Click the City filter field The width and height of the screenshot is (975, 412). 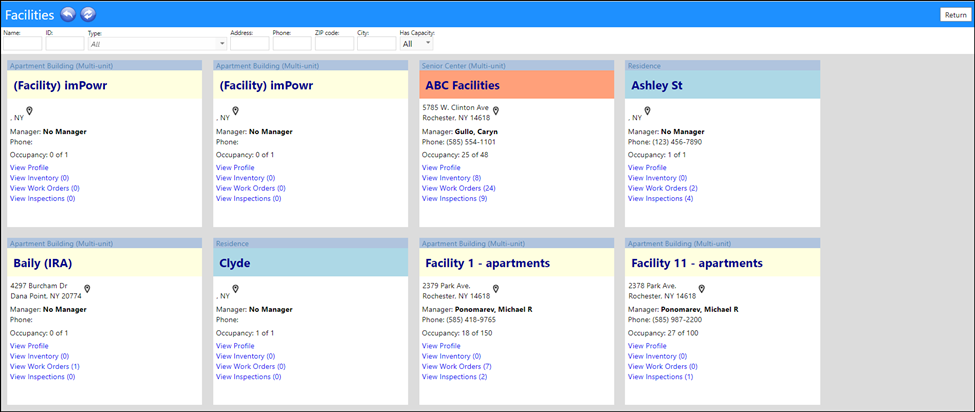tap(377, 43)
